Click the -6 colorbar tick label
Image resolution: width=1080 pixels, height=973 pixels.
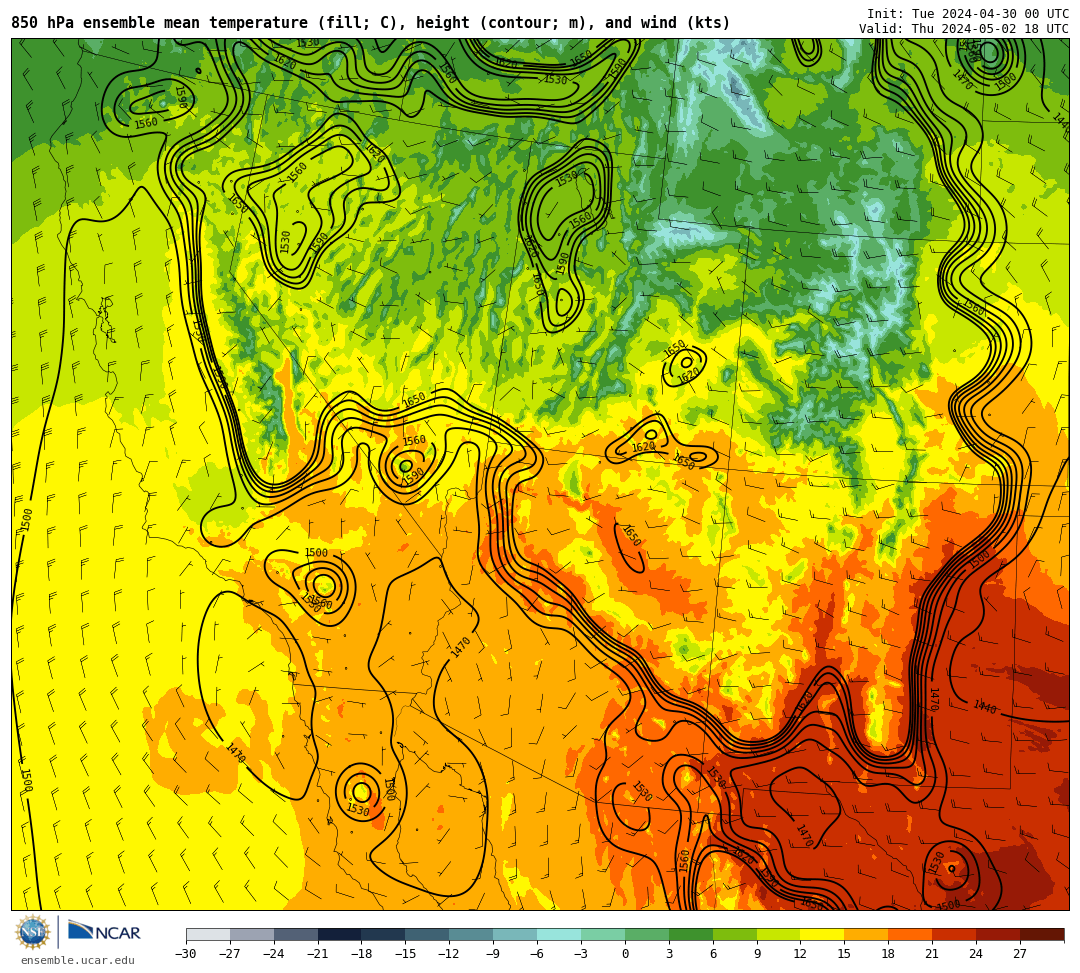[537, 954]
